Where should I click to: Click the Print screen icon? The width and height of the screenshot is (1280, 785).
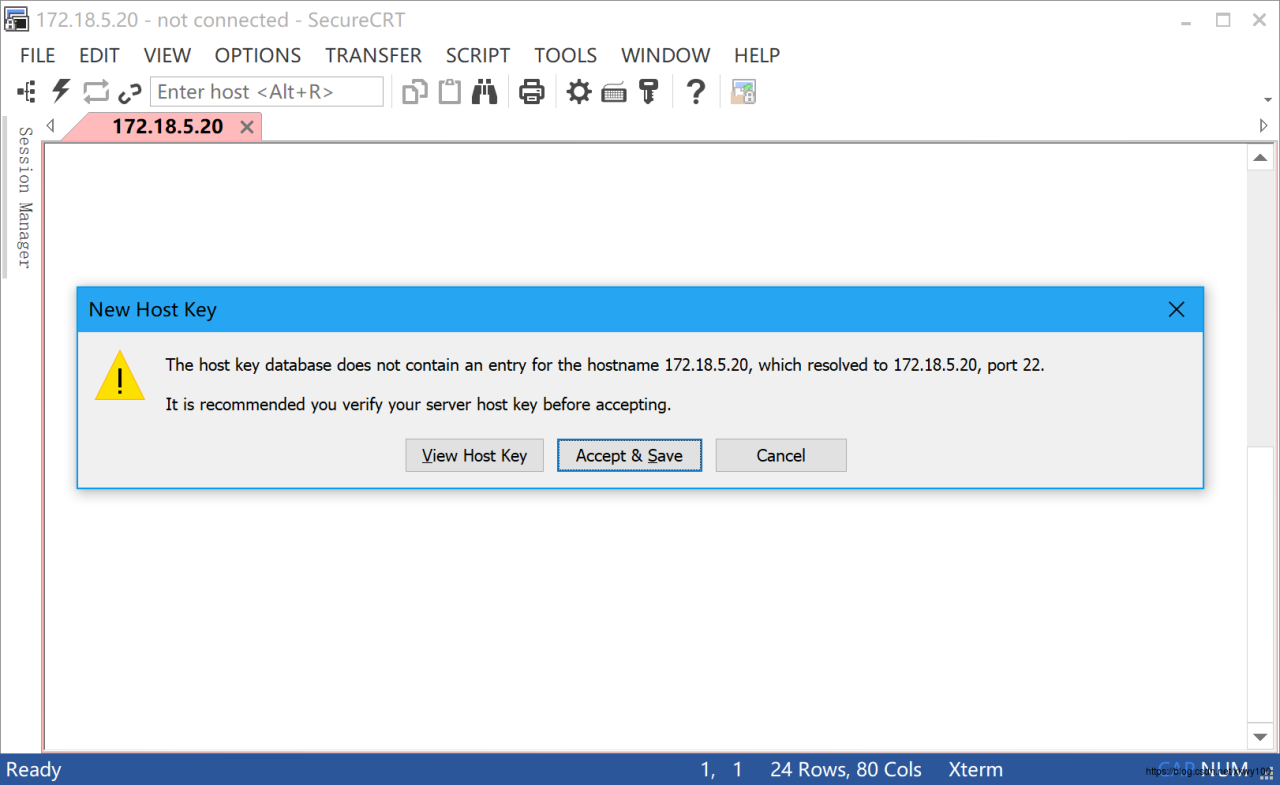click(531, 91)
